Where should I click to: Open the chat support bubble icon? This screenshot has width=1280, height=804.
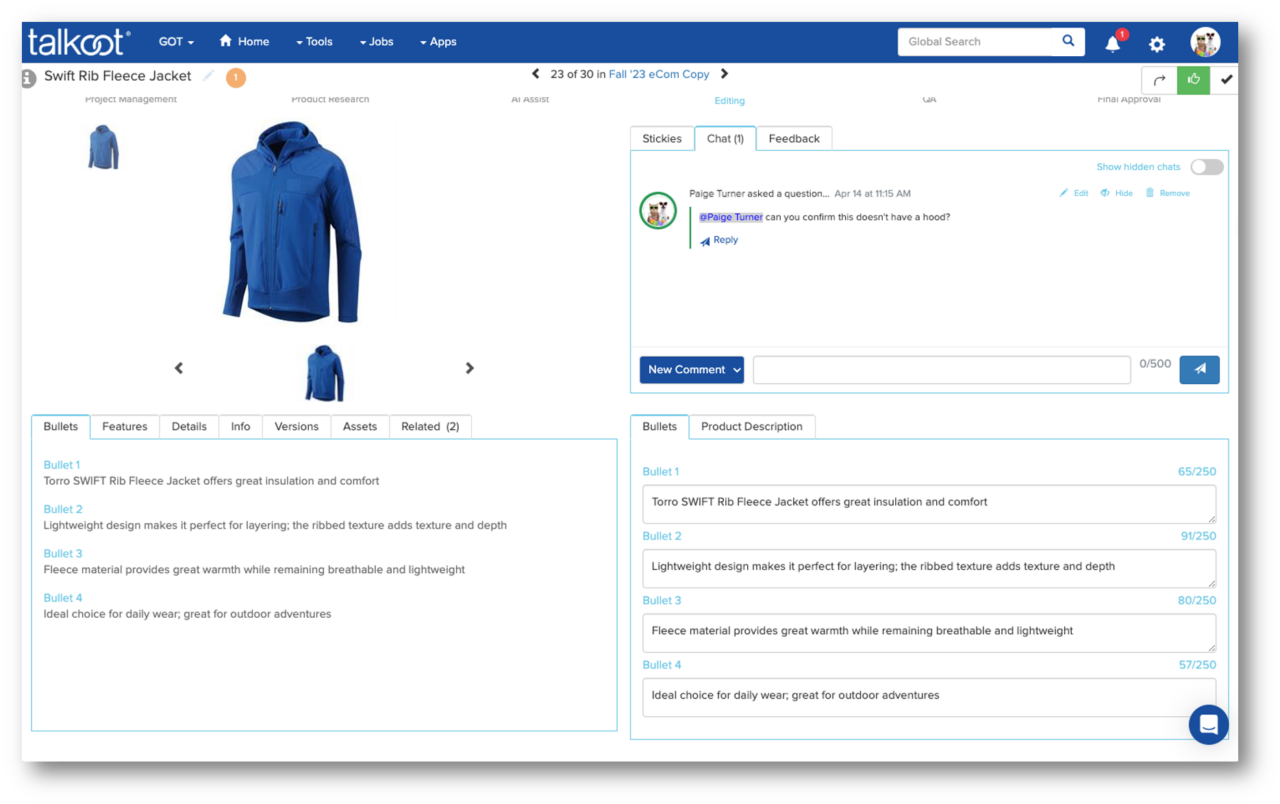(x=1208, y=725)
